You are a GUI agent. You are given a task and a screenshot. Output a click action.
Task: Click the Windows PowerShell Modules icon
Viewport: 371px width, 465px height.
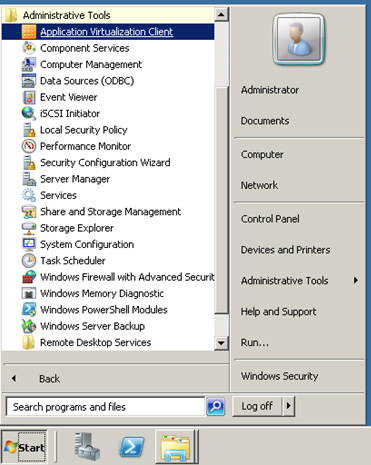pyautogui.click(x=29, y=310)
